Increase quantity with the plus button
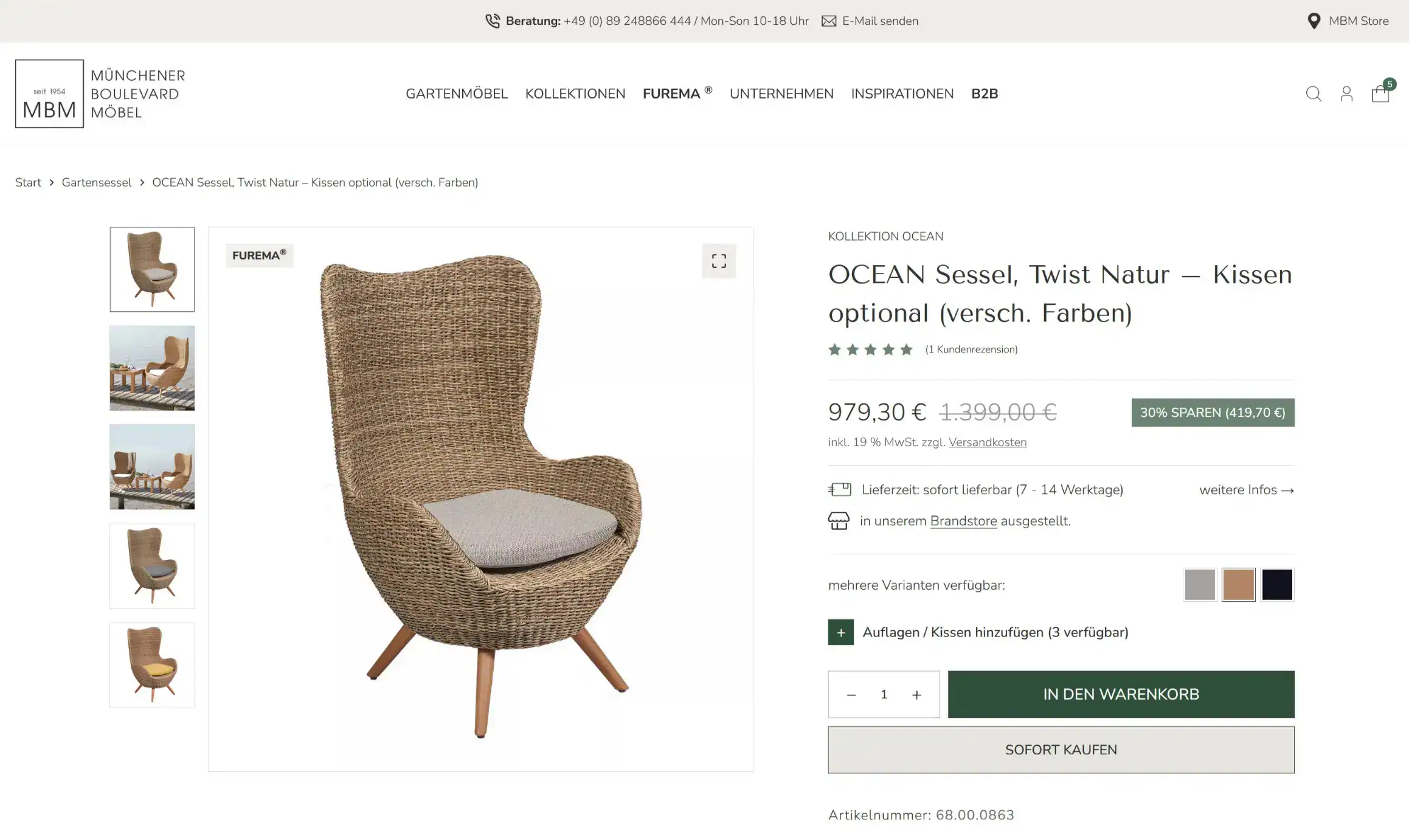This screenshot has height=840, width=1409. coord(916,694)
